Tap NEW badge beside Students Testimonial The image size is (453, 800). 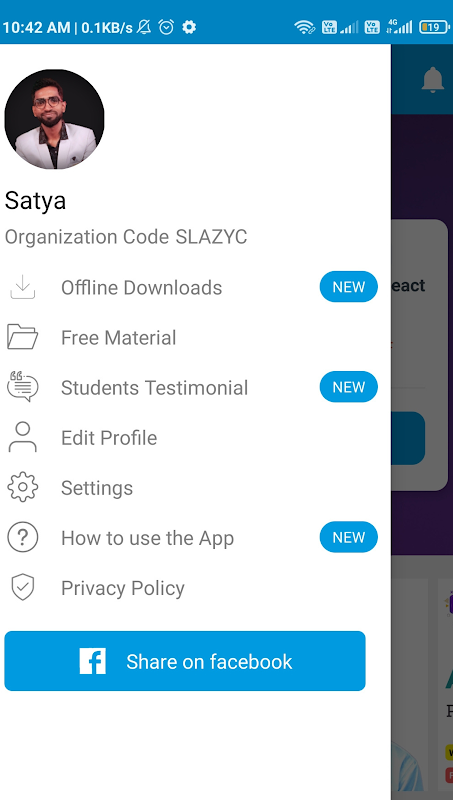[x=349, y=387]
